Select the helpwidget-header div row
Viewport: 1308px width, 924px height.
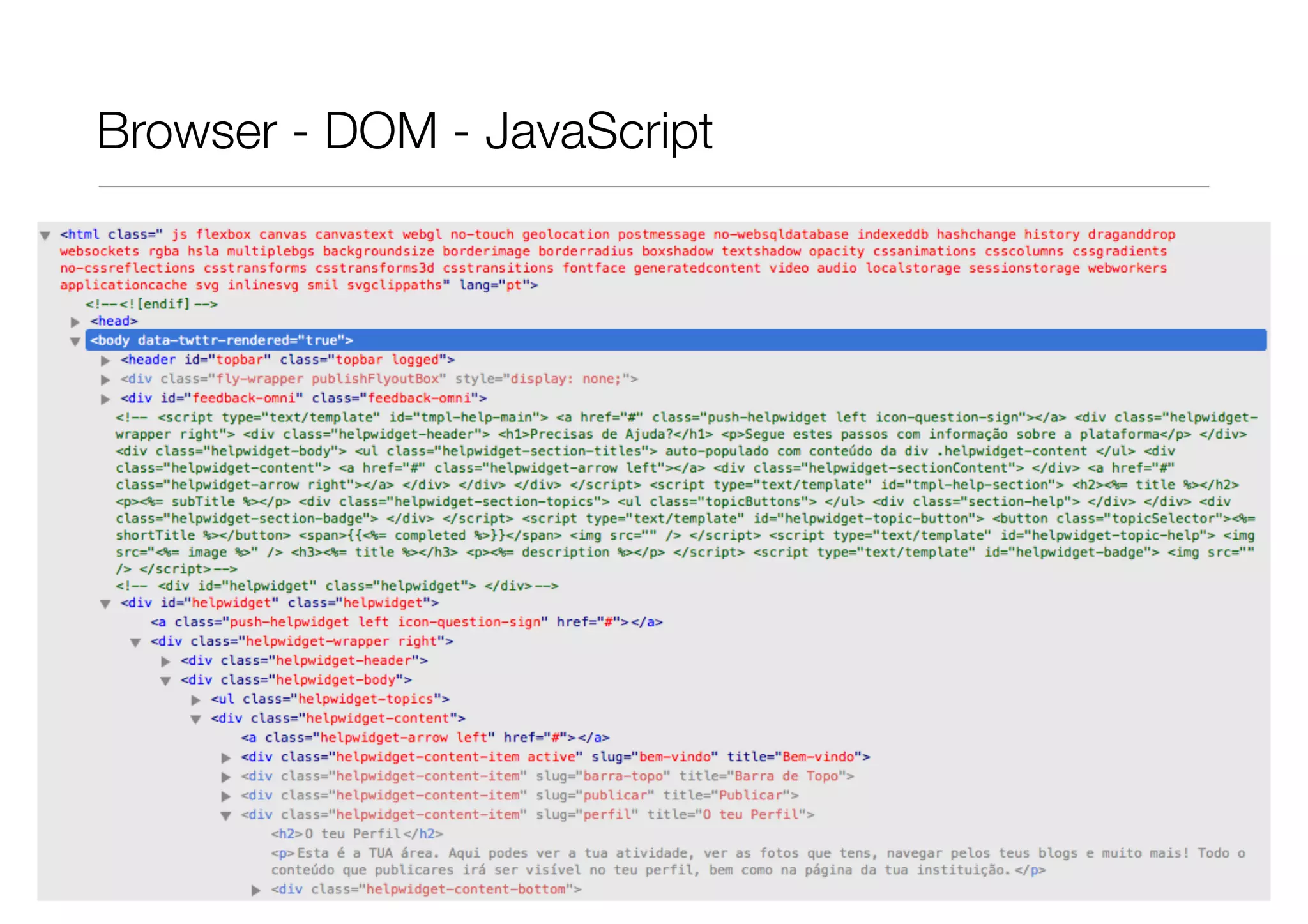pos(305,660)
